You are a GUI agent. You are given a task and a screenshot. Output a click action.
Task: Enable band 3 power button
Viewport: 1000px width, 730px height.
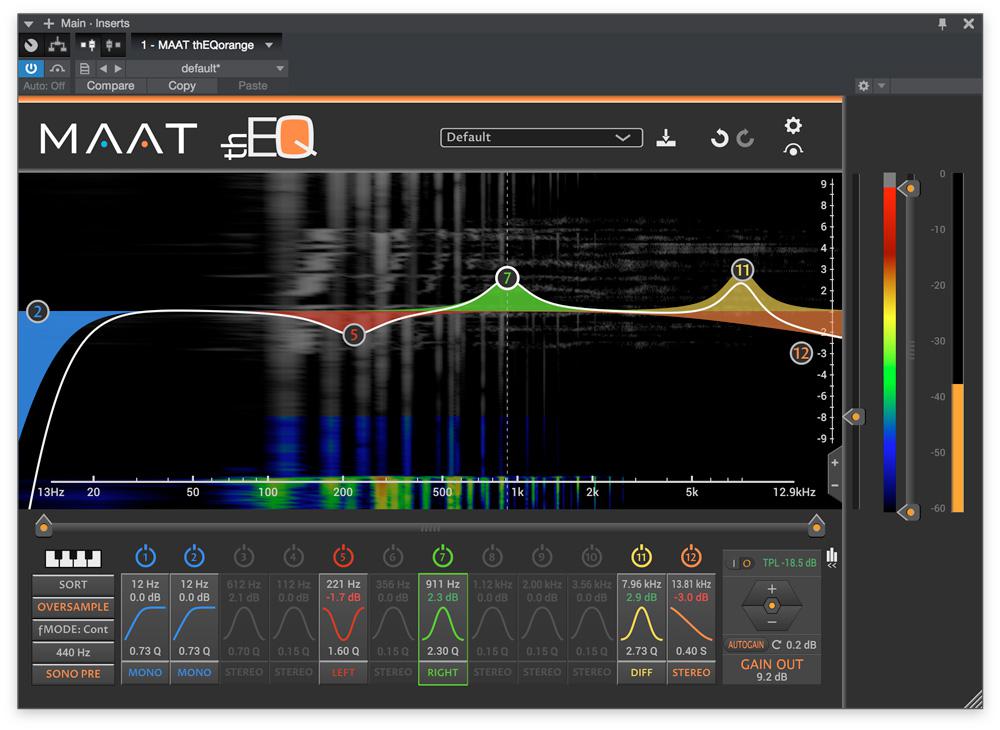244,557
